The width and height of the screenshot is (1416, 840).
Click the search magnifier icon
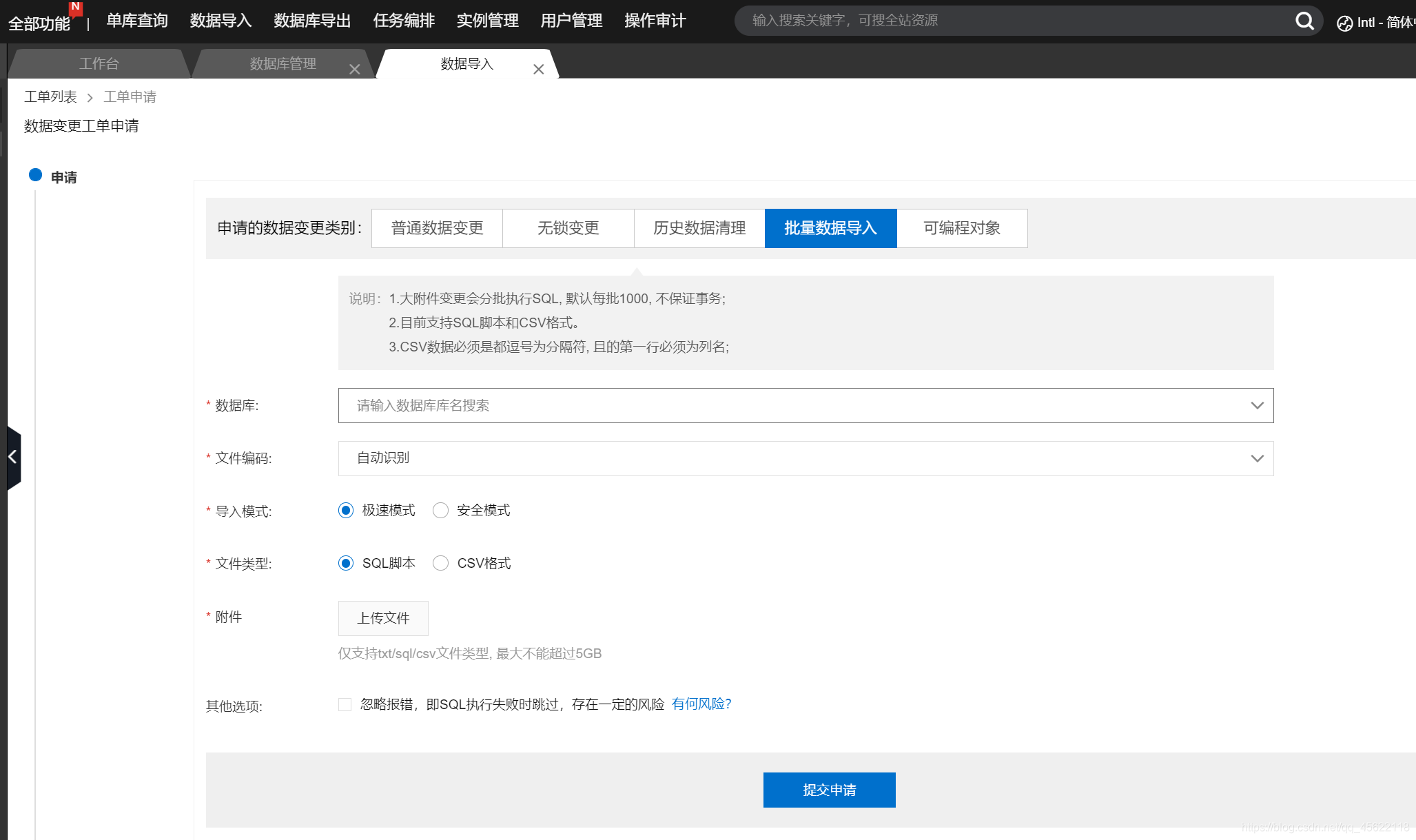pos(1304,21)
